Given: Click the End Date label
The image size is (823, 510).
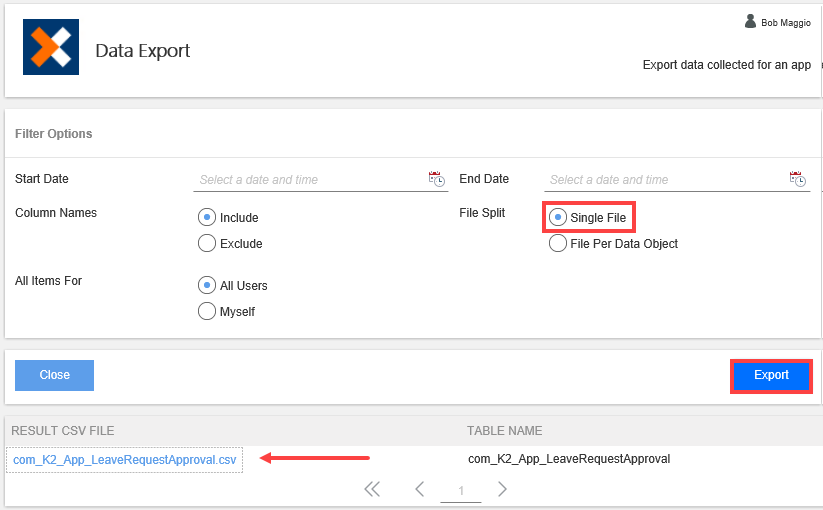Looking at the screenshot, I should click(484, 178).
